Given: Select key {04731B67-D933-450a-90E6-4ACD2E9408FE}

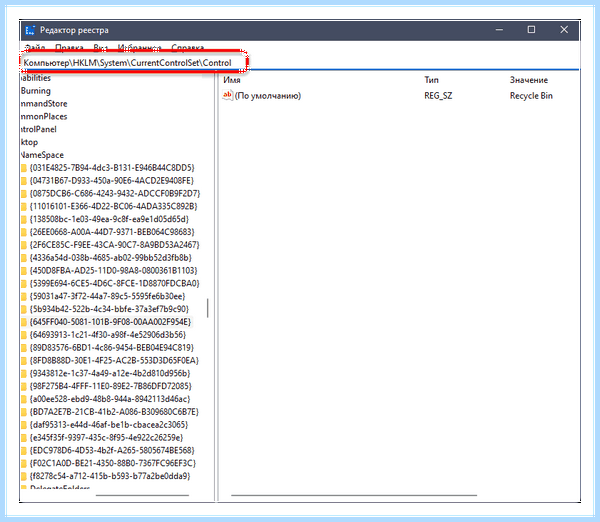Looking at the screenshot, I should tap(112, 180).
